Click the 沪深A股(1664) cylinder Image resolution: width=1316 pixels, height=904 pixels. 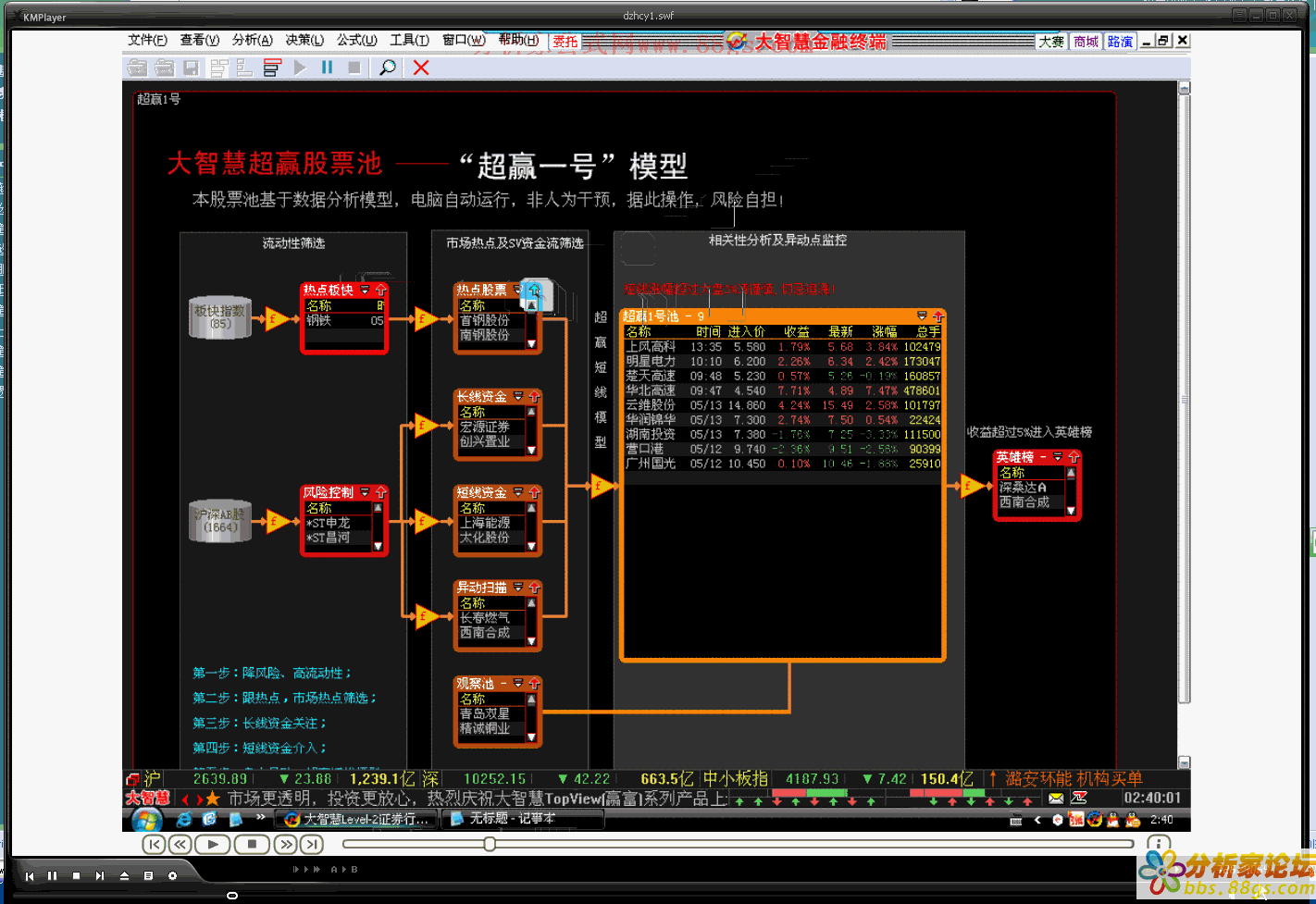point(220,521)
